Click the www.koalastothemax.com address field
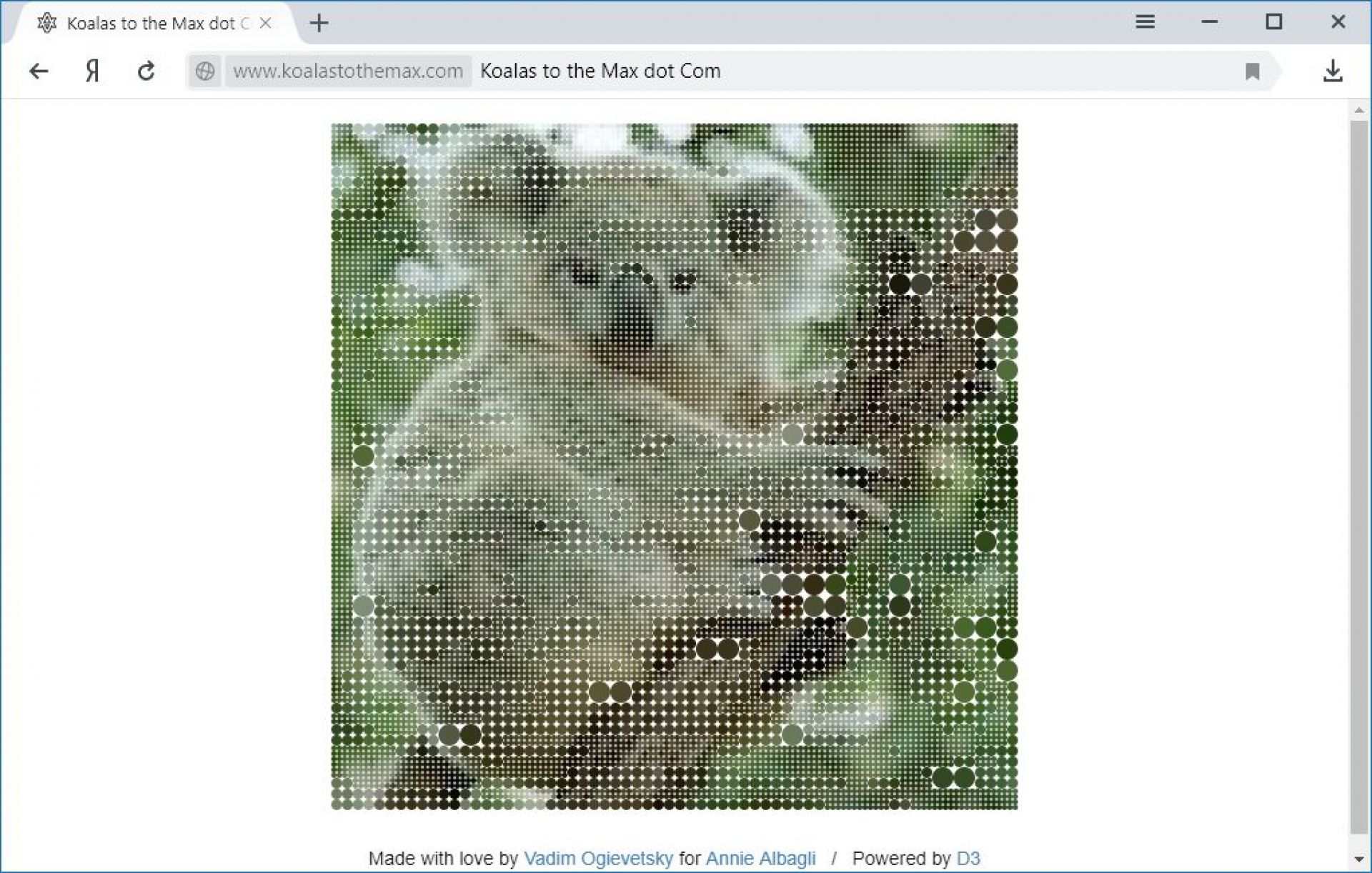Screen dimensions: 1372x873 coord(348,71)
